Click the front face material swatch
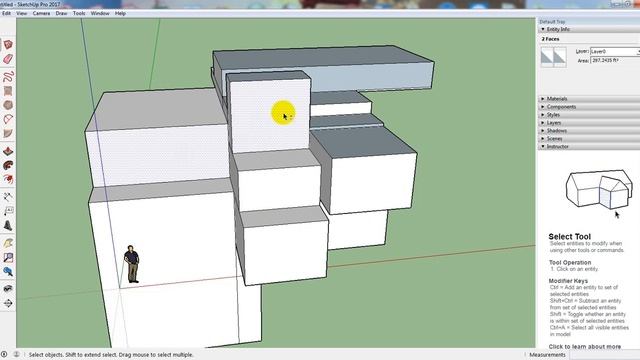640x360 pixels. click(547, 57)
